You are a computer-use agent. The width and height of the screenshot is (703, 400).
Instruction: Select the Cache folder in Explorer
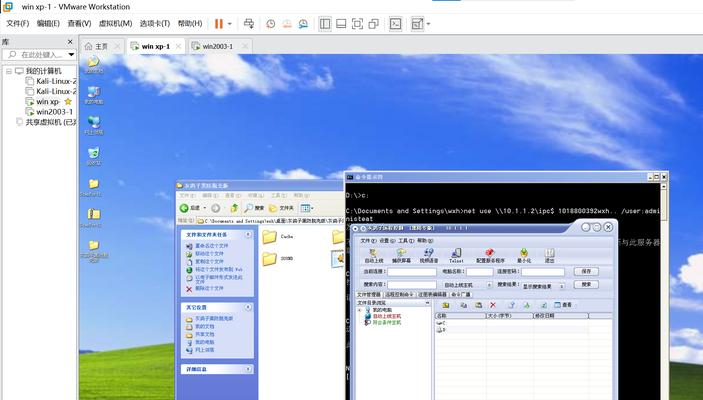(277, 237)
